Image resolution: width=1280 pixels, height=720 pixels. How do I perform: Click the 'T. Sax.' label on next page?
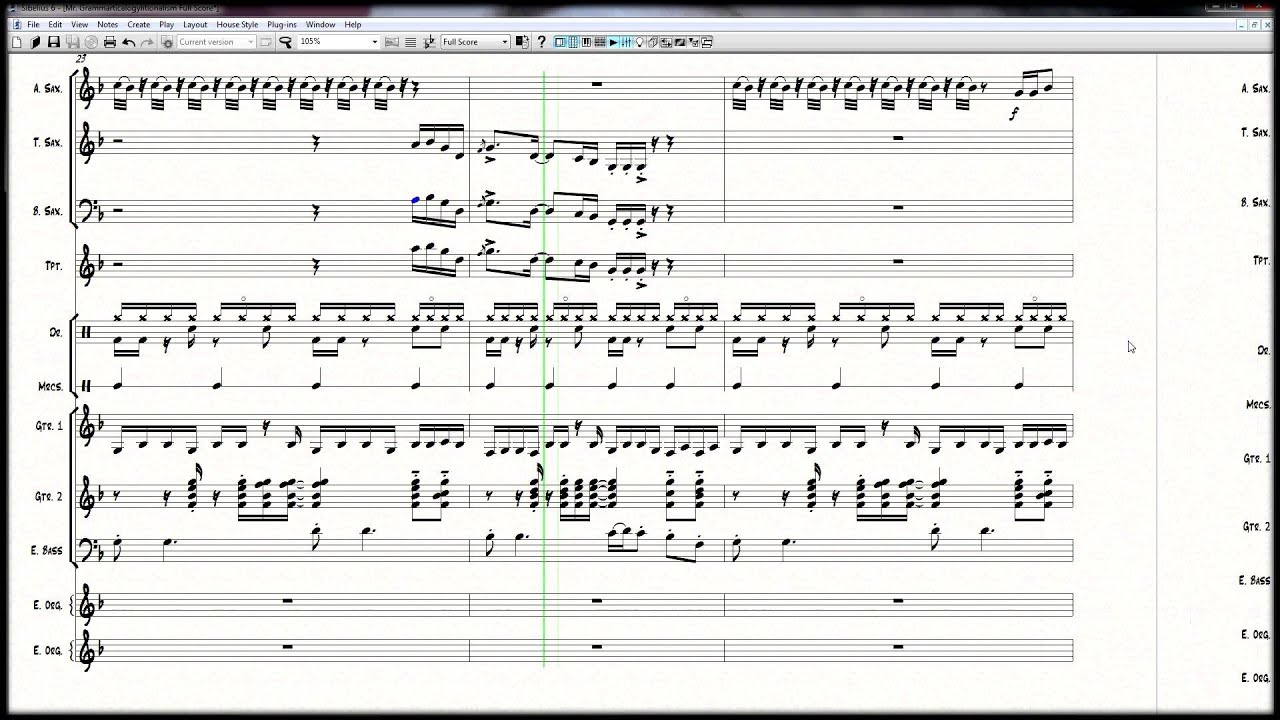pyautogui.click(x=1255, y=132)
